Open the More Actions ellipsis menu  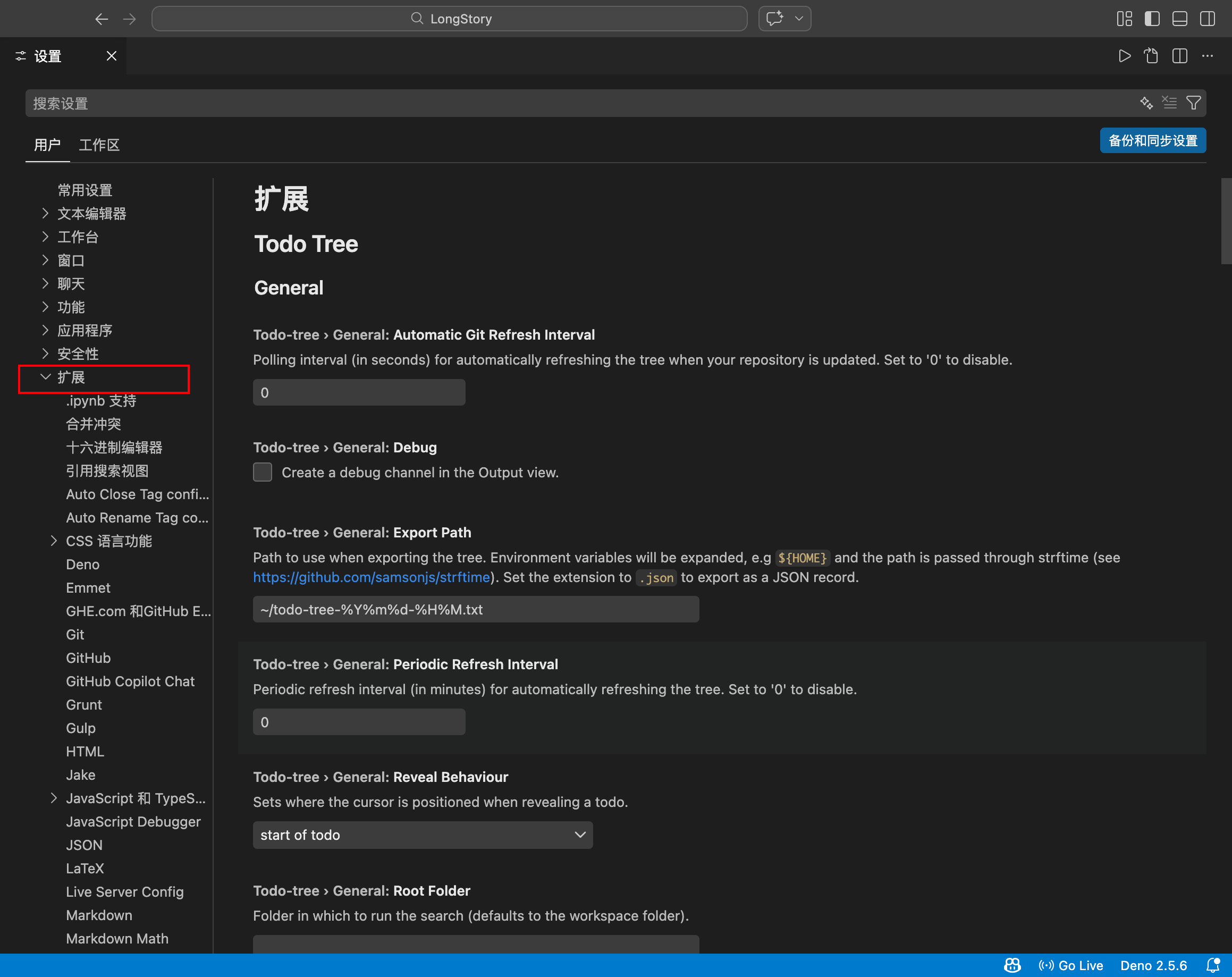click(1208, 56)
